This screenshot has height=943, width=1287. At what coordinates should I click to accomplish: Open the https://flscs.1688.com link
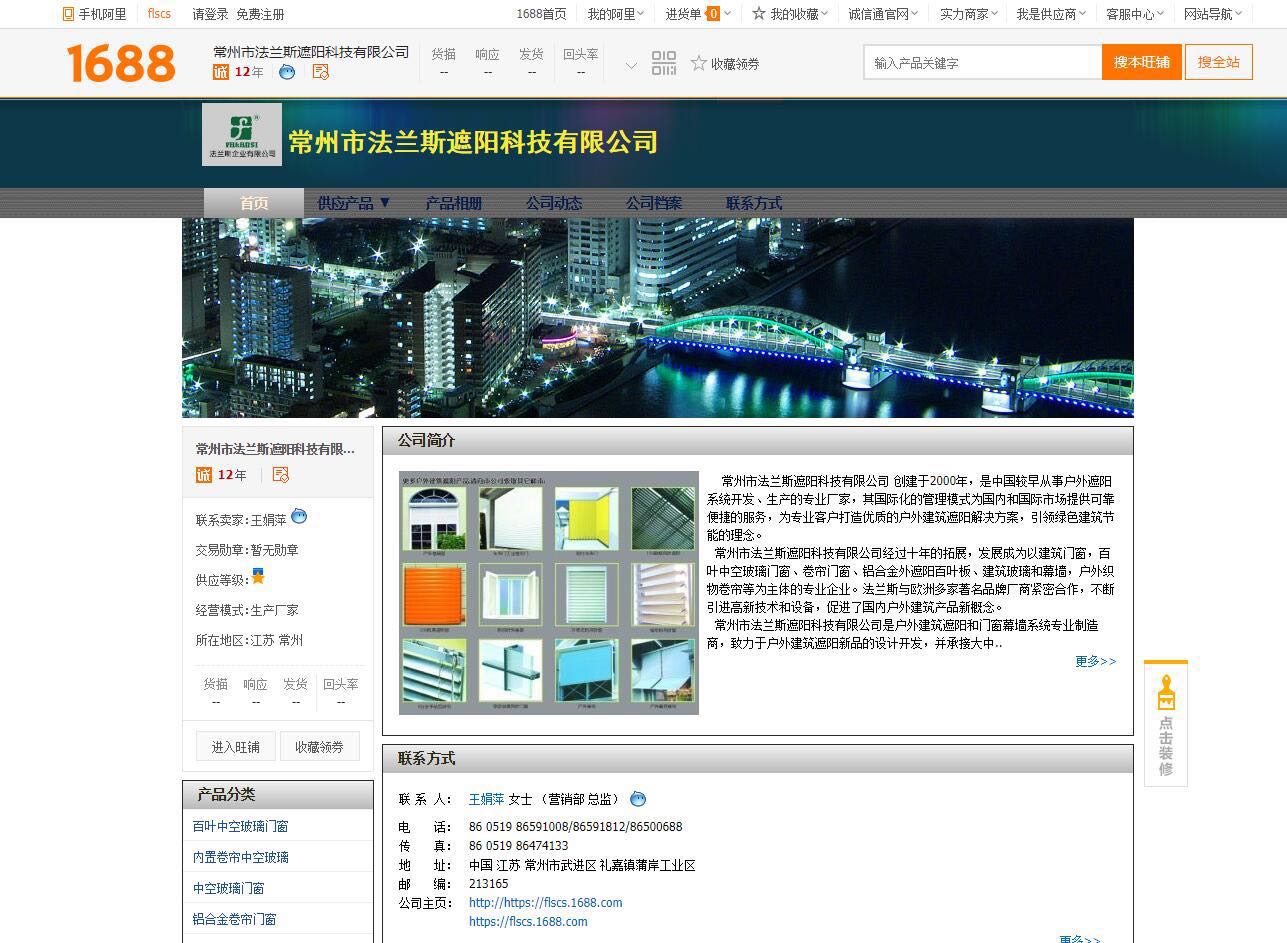[x=528, y=921]
